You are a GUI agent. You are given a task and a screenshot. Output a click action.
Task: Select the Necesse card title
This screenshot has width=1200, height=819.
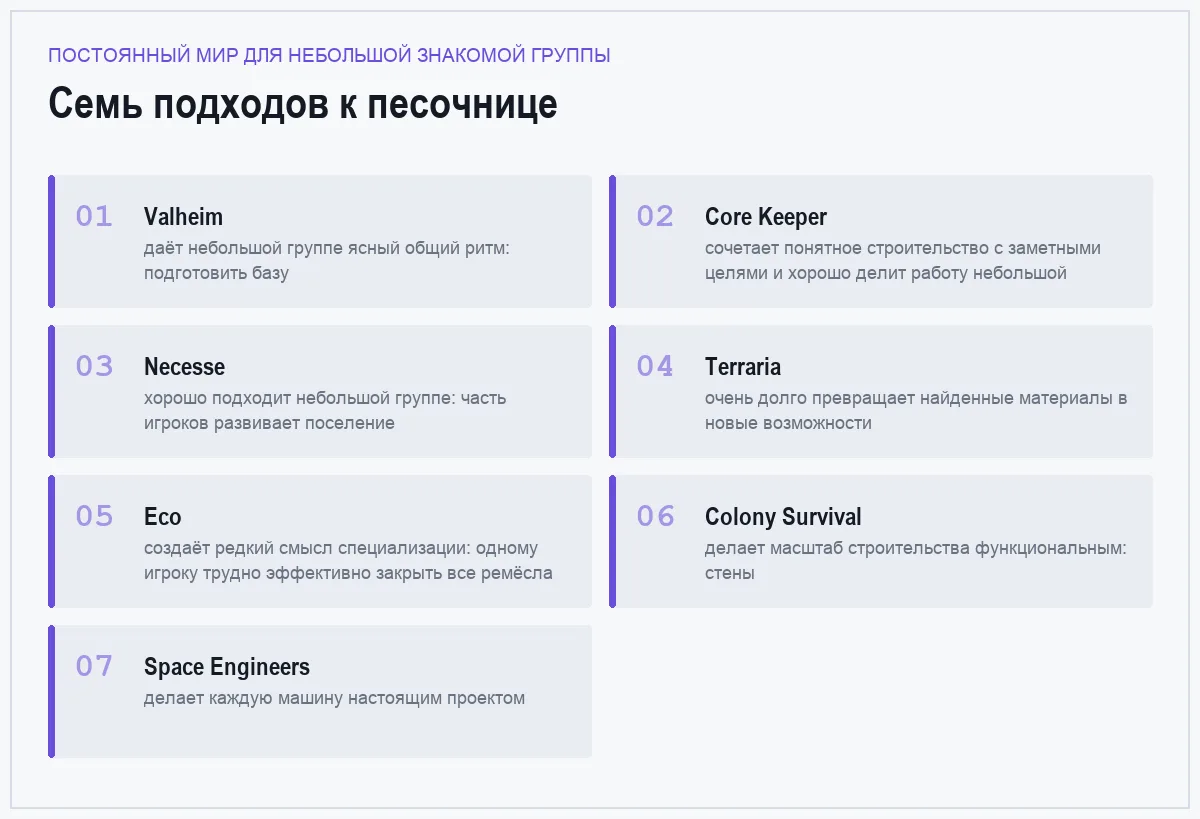184,367
